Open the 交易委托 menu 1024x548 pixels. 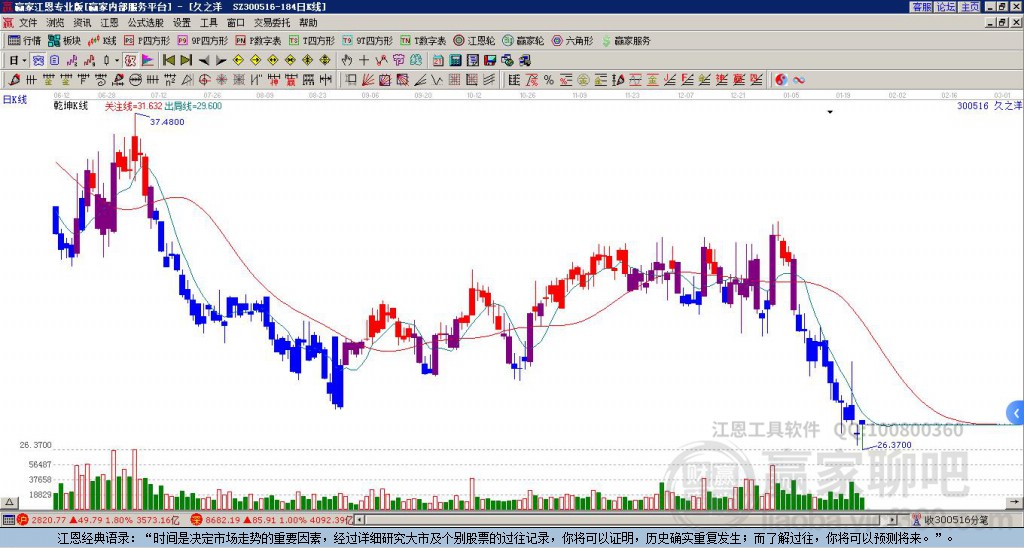tap(272, 23)
